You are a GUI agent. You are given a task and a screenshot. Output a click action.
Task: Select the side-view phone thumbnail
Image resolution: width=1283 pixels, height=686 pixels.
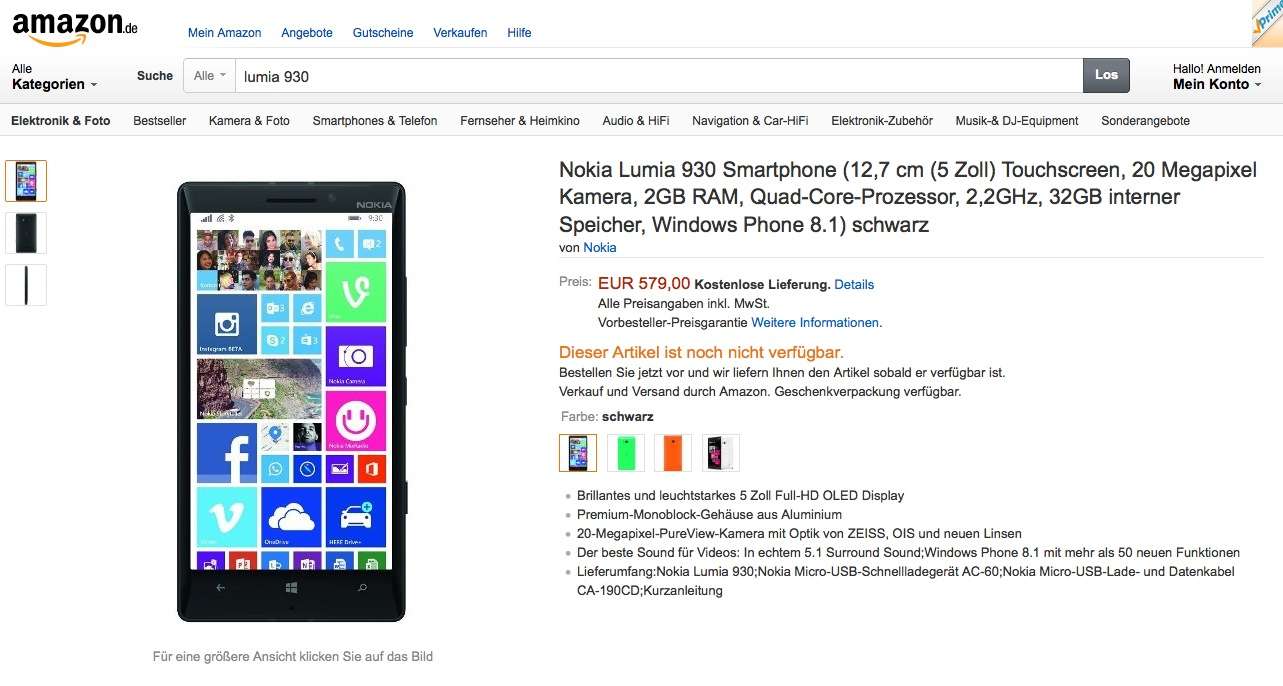(26, 285)
